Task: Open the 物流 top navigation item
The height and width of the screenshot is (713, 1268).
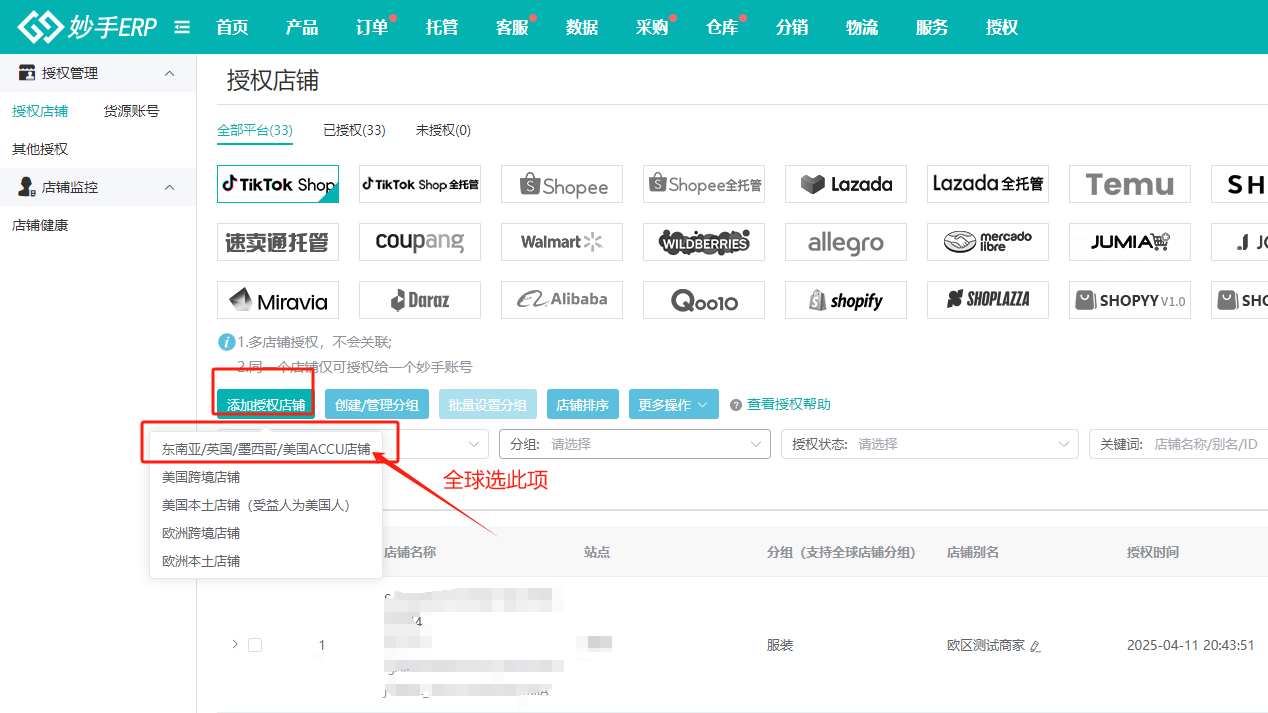Action: coord(862,27)
